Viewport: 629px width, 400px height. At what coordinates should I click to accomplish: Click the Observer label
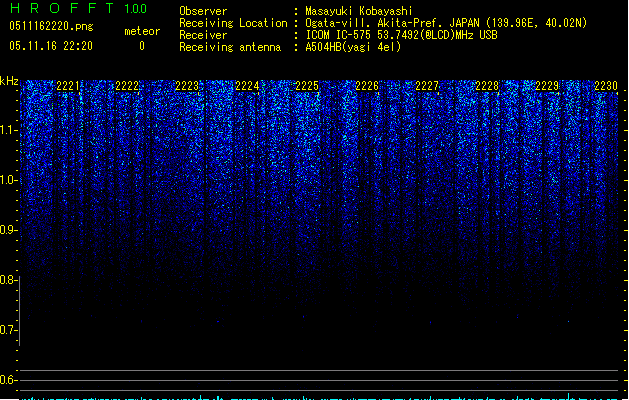(203, 11)
